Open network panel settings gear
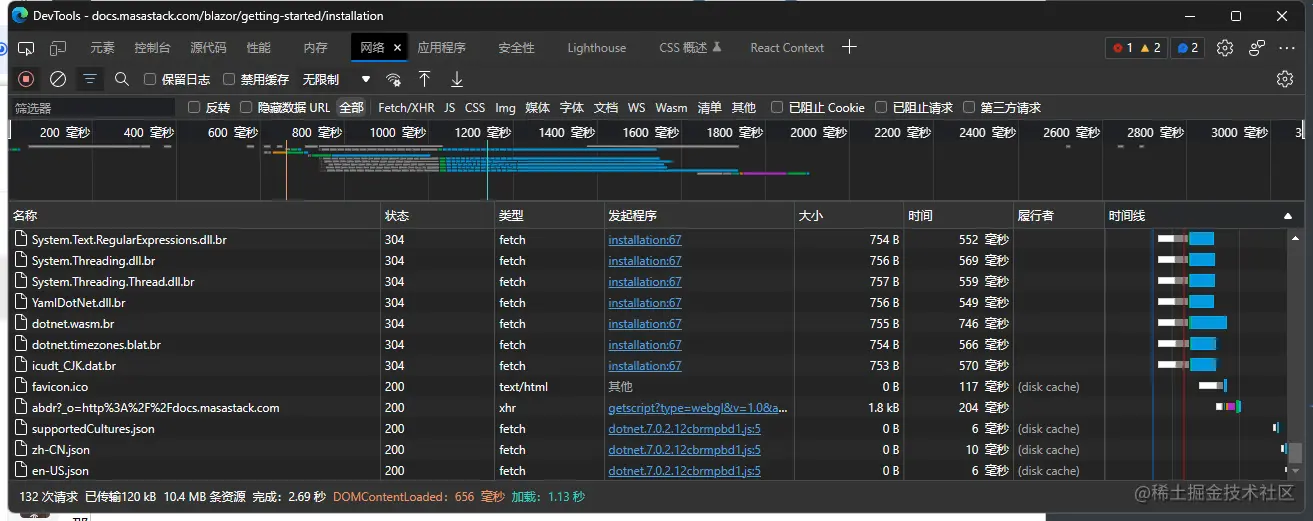The width and height of the screenshot is (1313, 521). [x=1285, y=79]
